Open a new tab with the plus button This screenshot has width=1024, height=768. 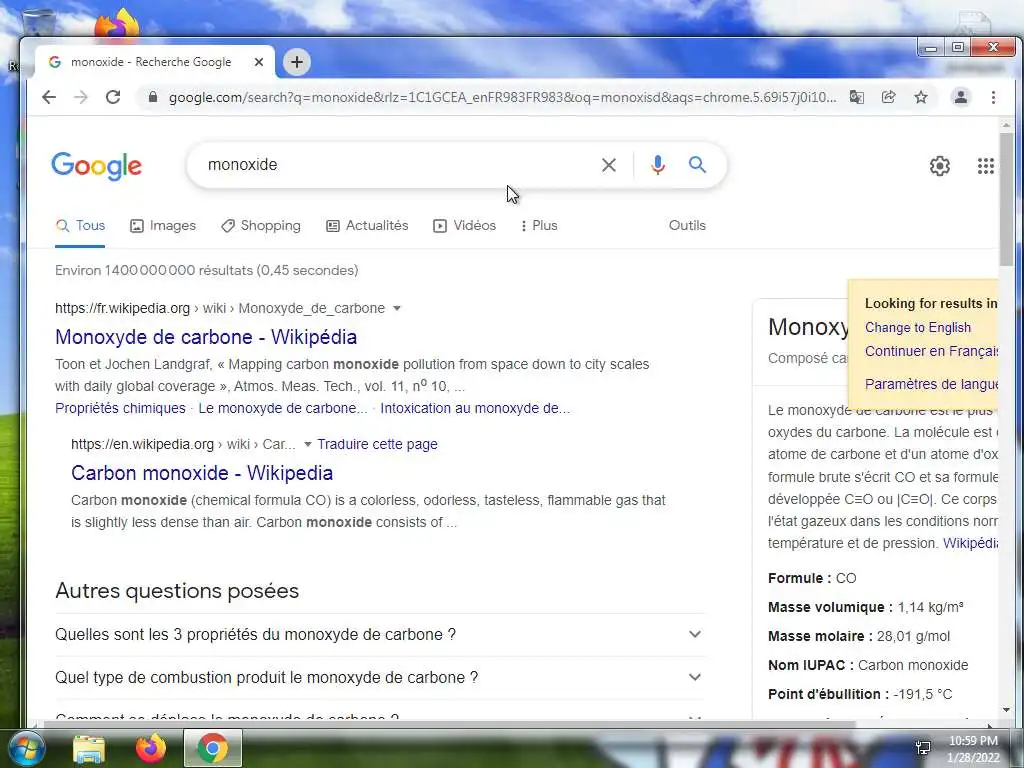pyautogui.click(x=296, y=62)
